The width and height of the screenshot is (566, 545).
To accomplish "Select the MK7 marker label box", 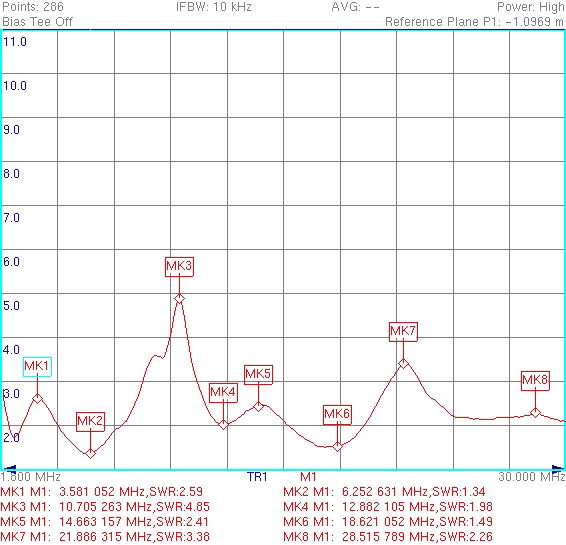I will click(x=403, y=331).
